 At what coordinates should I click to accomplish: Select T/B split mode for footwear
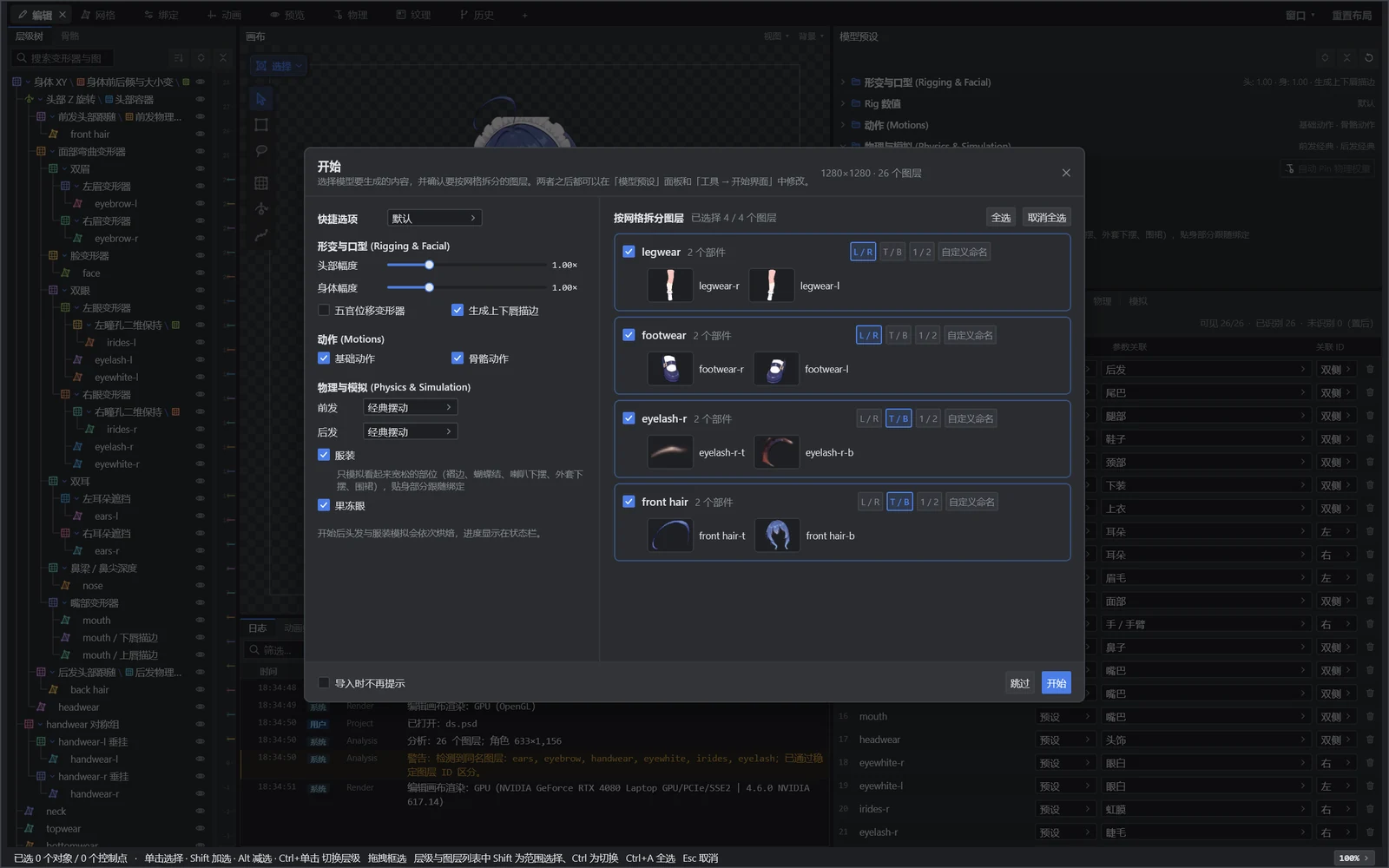pyautogui.click(x=898, y=335)
